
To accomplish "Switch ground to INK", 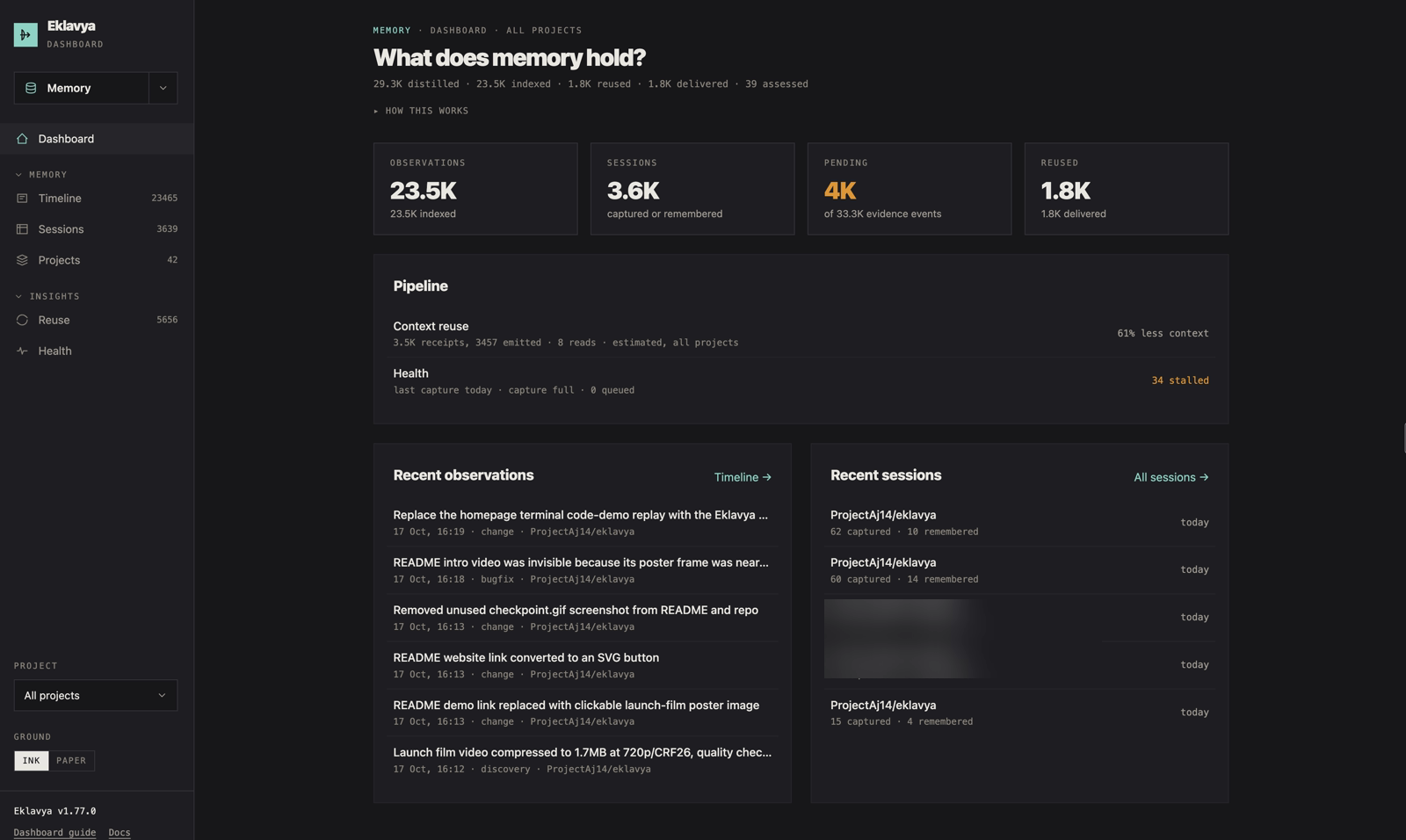I will click(32, 761).
